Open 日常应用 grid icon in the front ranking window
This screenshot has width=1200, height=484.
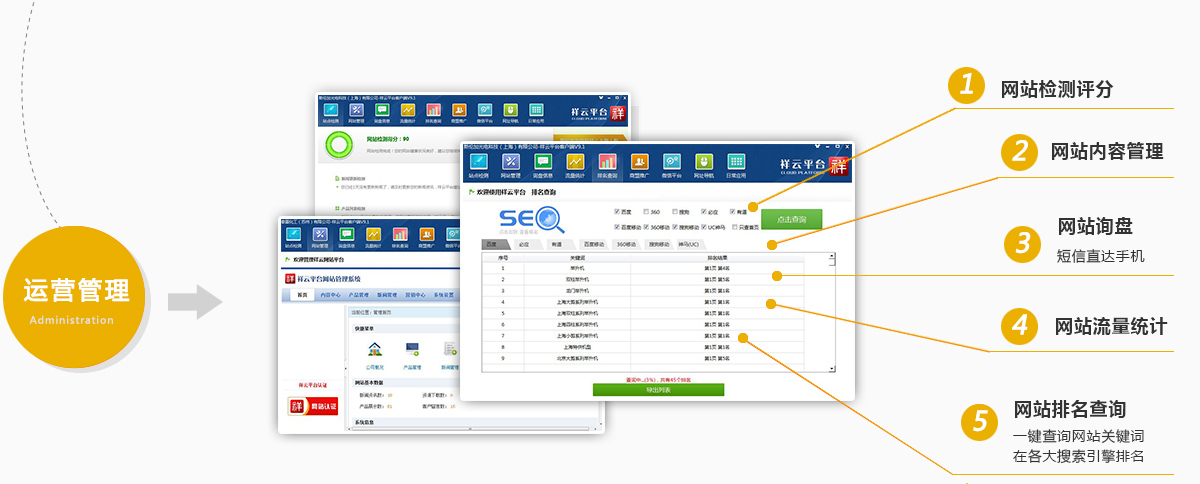[x=735, y=164]
